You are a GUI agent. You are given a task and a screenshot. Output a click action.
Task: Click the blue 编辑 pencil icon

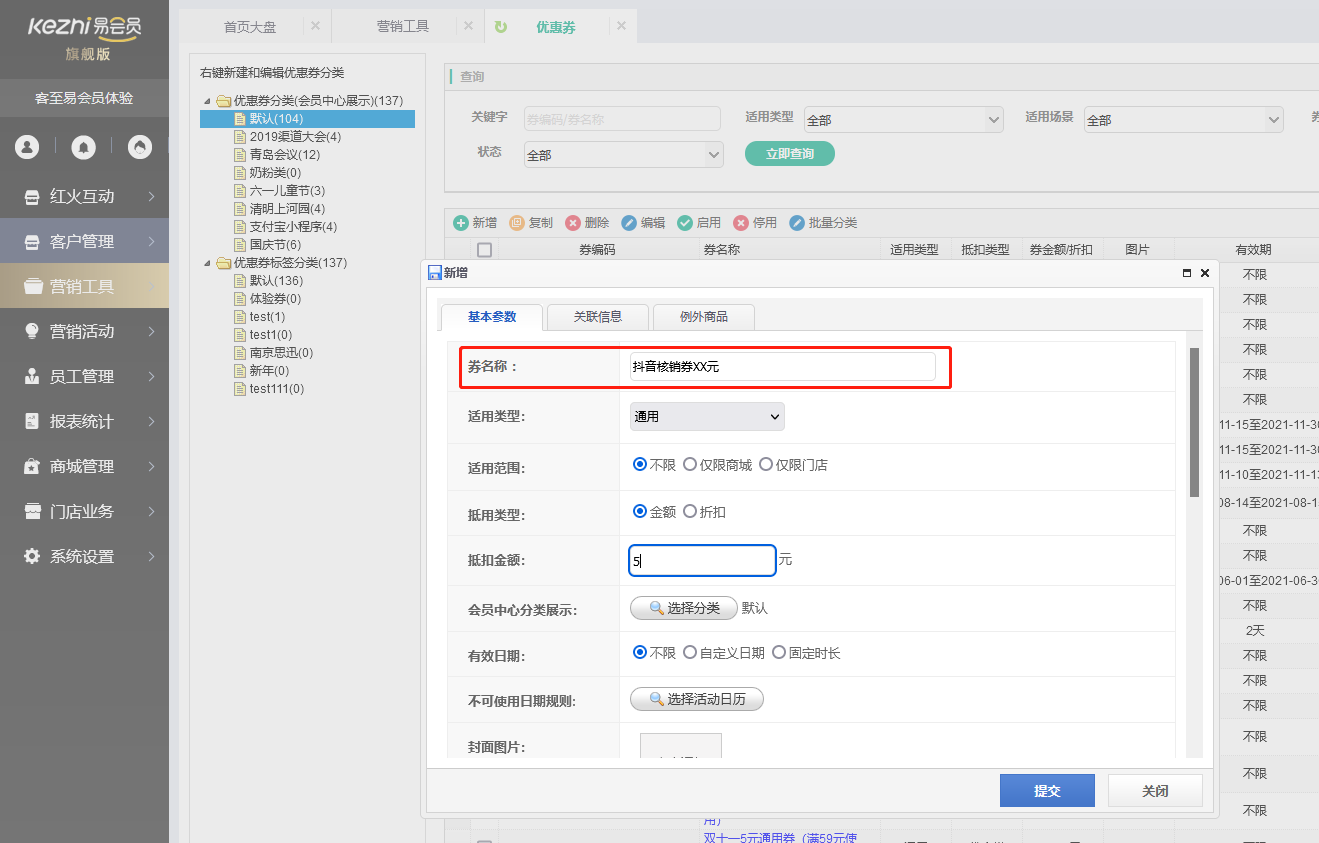click(629, 223)
